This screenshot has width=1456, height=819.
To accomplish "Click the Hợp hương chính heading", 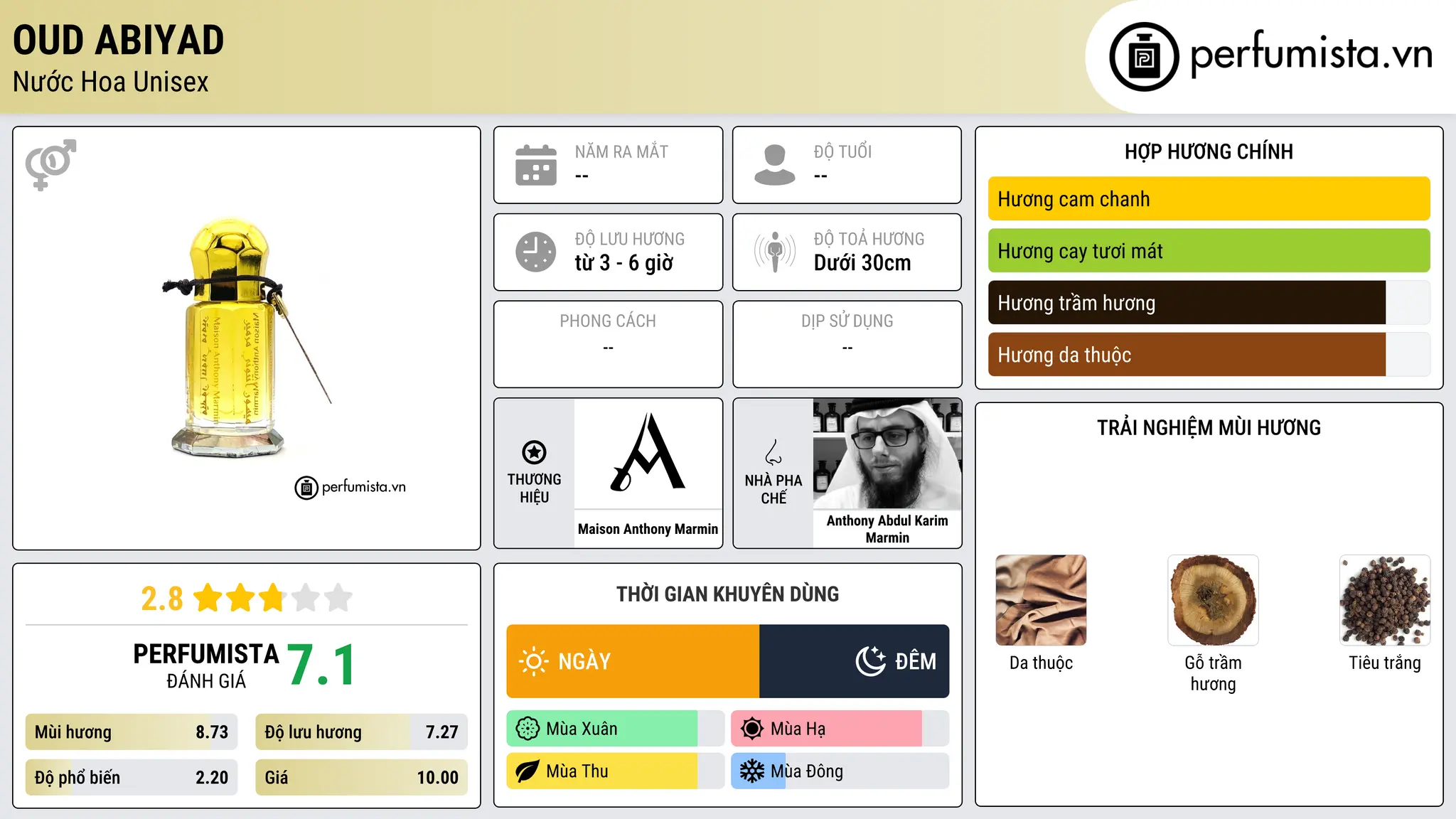I will coord(1209,151).
